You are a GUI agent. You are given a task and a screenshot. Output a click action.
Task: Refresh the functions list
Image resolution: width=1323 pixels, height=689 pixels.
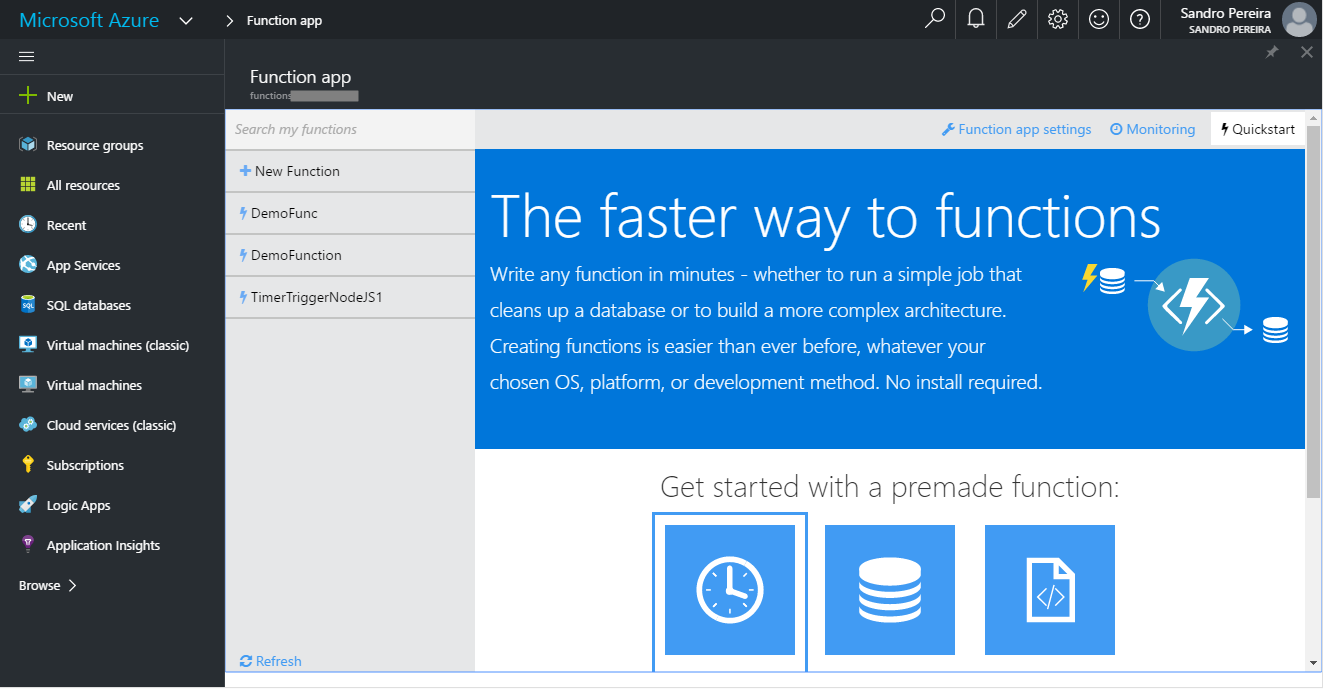(271, 661)
